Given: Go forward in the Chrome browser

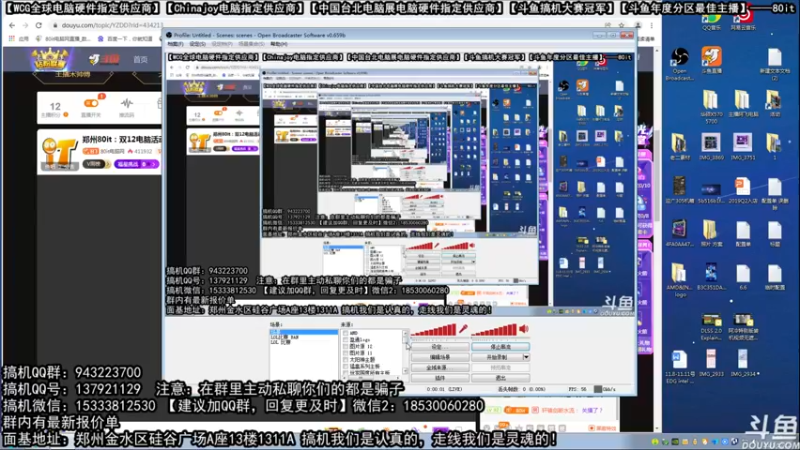Looking at the screenshot, I should pos(25,25).
